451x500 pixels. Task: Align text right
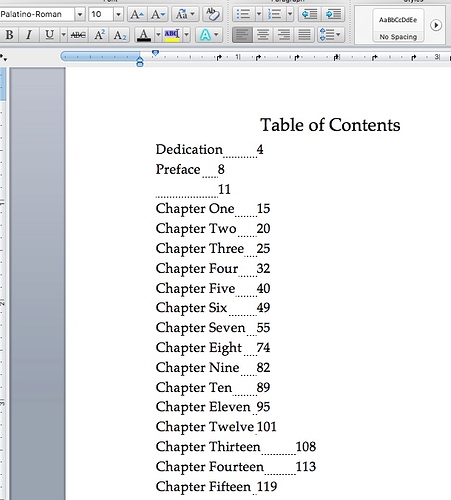coord(284,35)
